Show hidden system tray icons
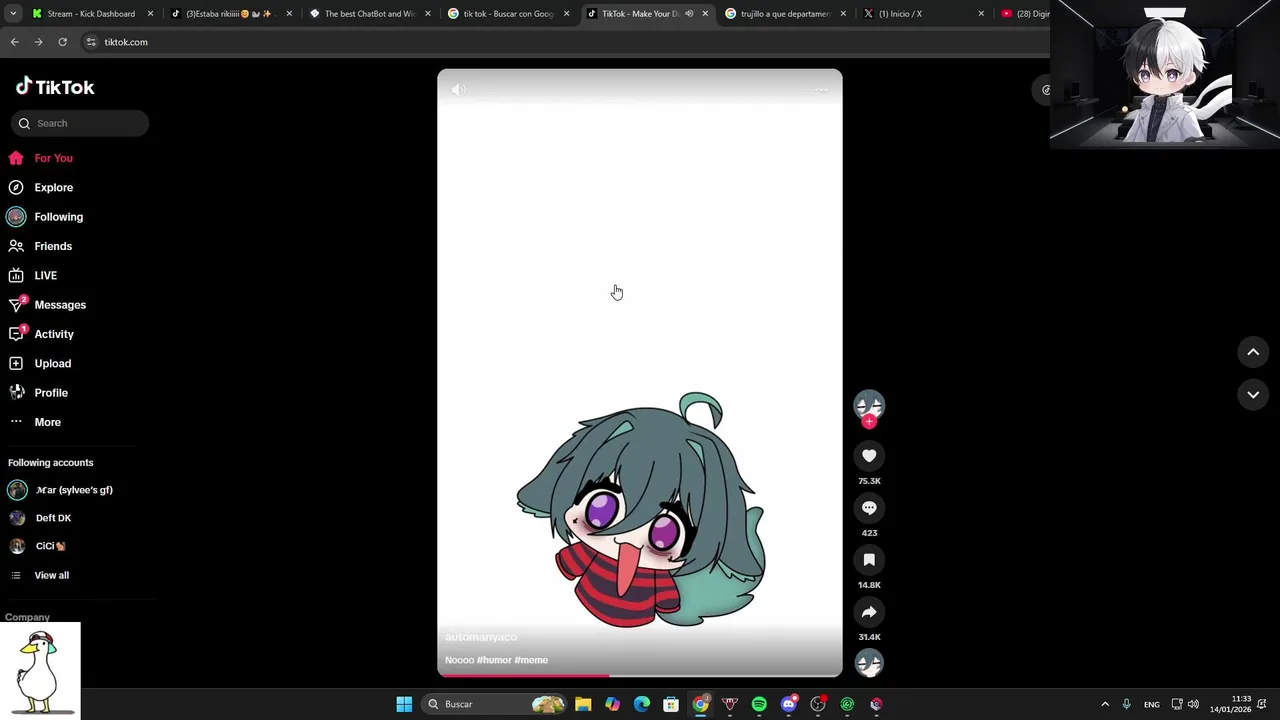Screen dimensions: 1280x720 click(1105, 704)
